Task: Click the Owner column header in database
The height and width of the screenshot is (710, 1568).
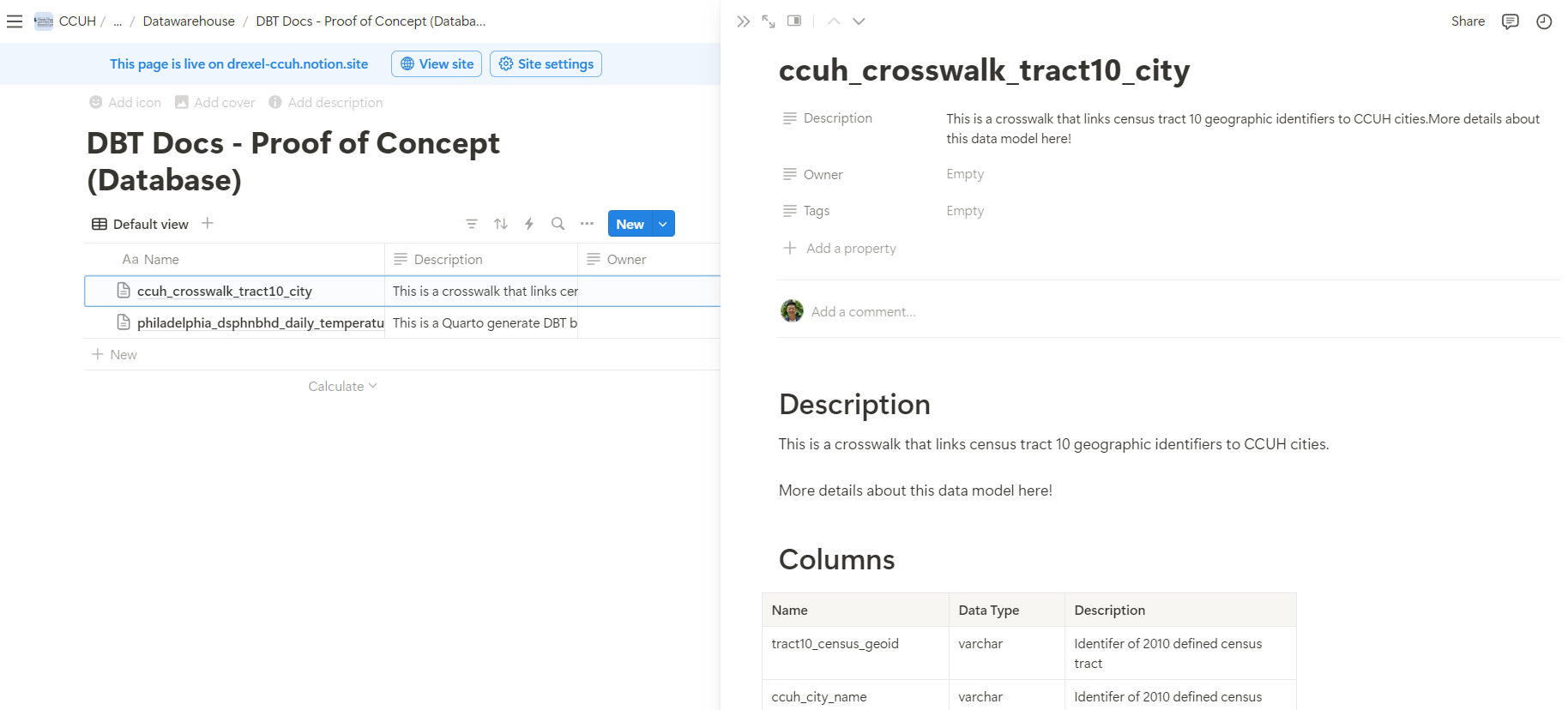Action: click(649, 259)
